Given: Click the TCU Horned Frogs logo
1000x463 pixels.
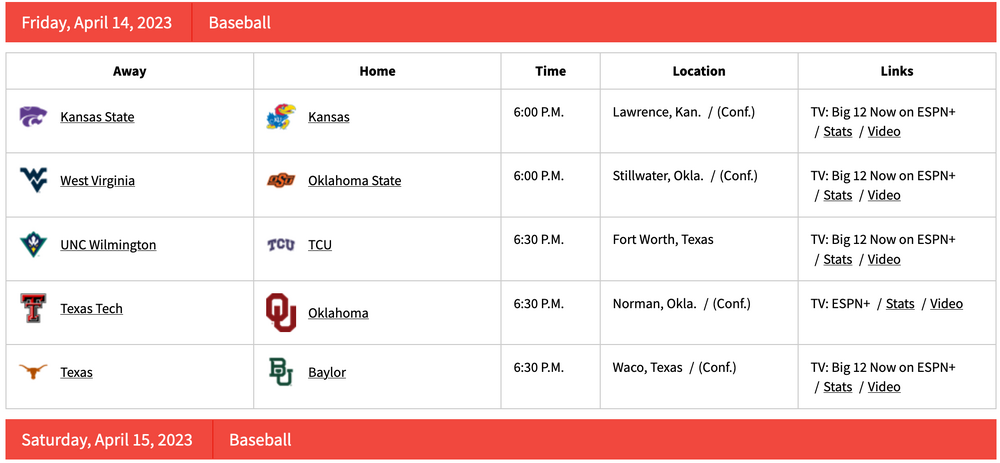Looking at the screenshot, I should 281,245.
